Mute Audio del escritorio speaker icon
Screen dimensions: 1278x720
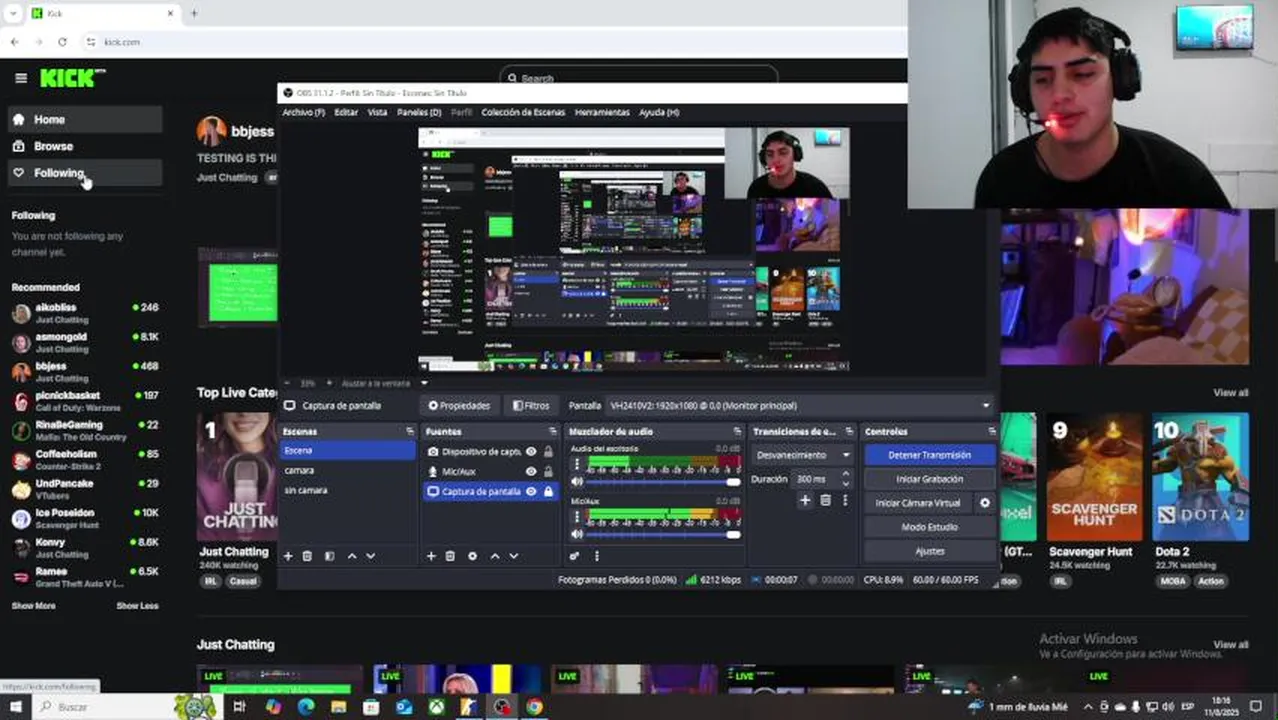coord(576,482)
